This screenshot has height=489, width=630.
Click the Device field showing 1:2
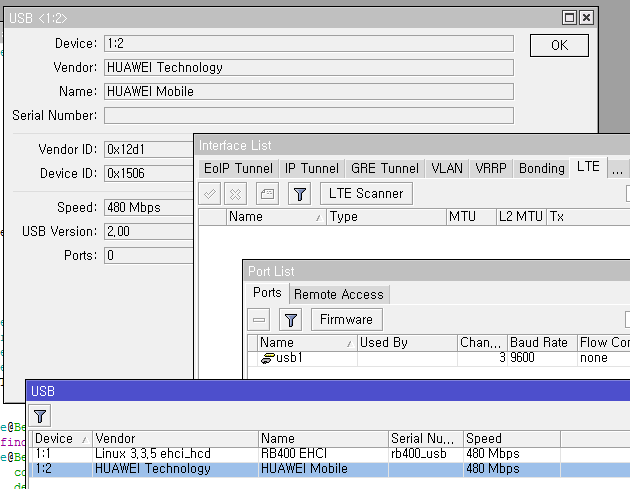[x=309, y=43]
